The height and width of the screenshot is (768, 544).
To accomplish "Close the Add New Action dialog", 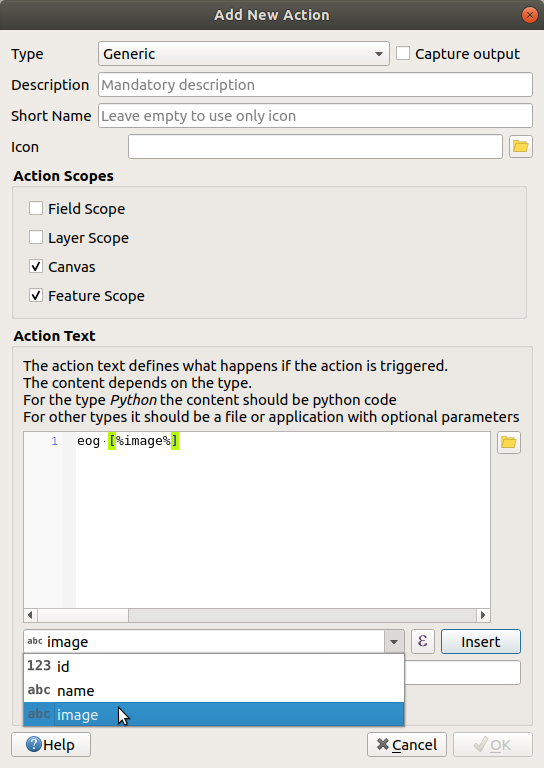I will pyautogui.click(x=529, y=15).
